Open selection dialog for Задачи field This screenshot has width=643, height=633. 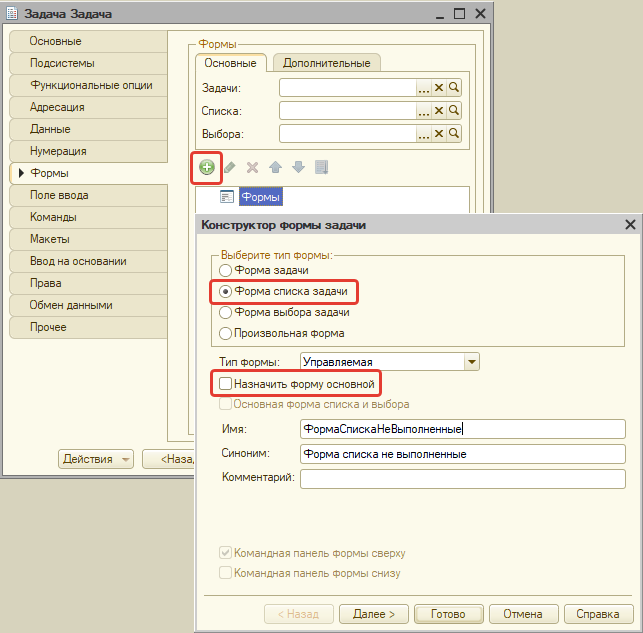point(424,87)
